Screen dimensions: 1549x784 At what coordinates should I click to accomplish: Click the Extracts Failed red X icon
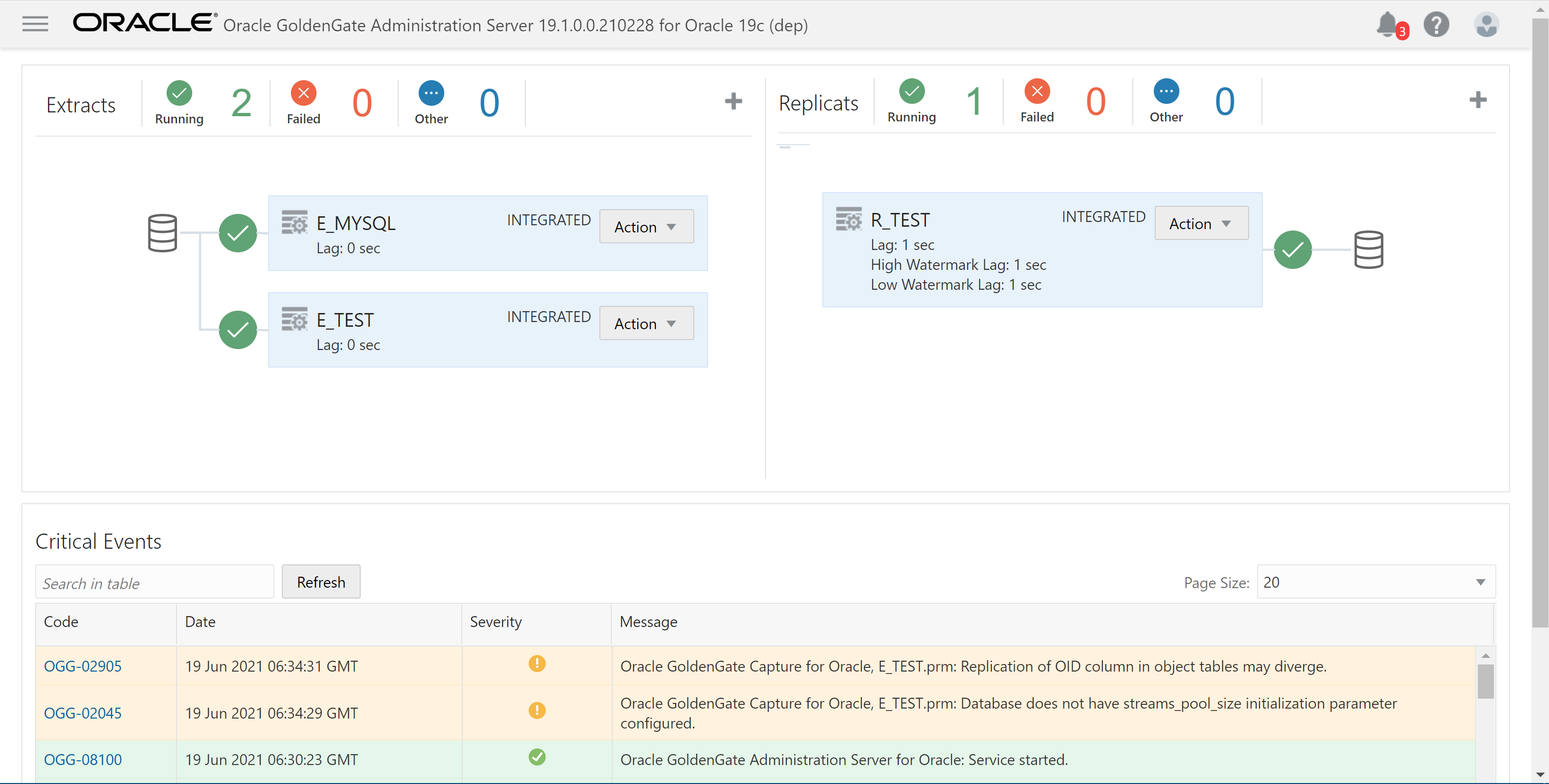click(304, 93)
